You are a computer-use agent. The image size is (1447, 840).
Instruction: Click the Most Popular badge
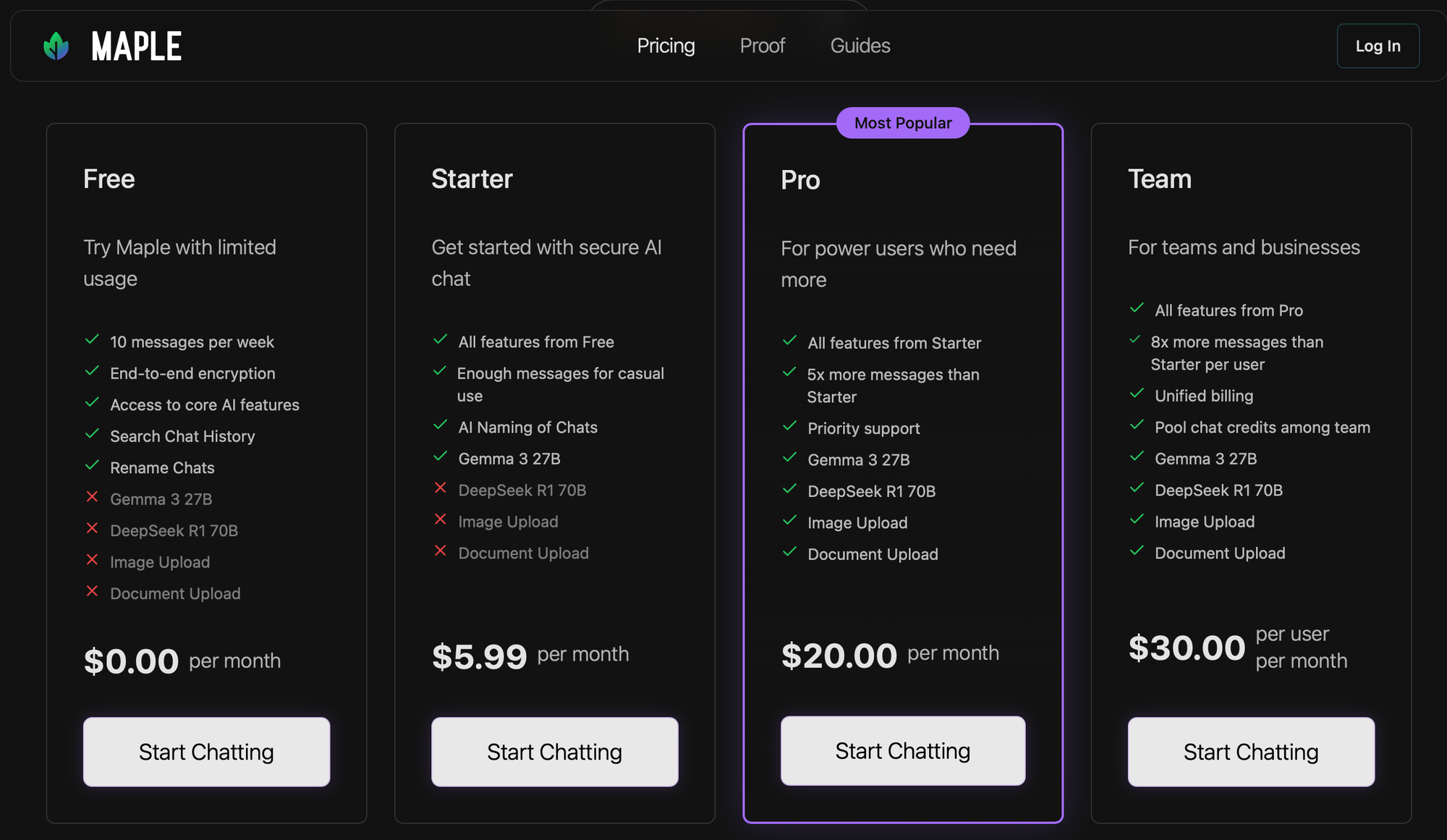[x=902, y=123]
